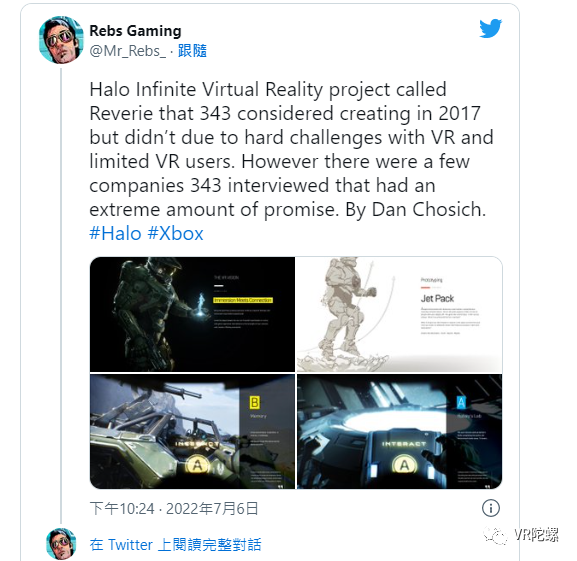Click Rebs Gaming profile avatar at top

click(x=61, y=40)
